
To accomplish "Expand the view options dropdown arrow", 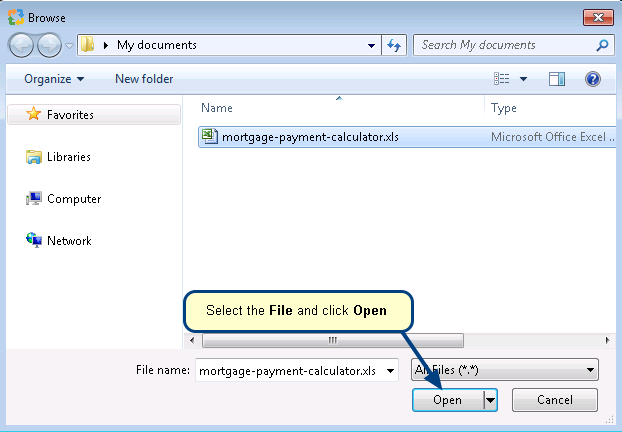I will click(523, 79).
